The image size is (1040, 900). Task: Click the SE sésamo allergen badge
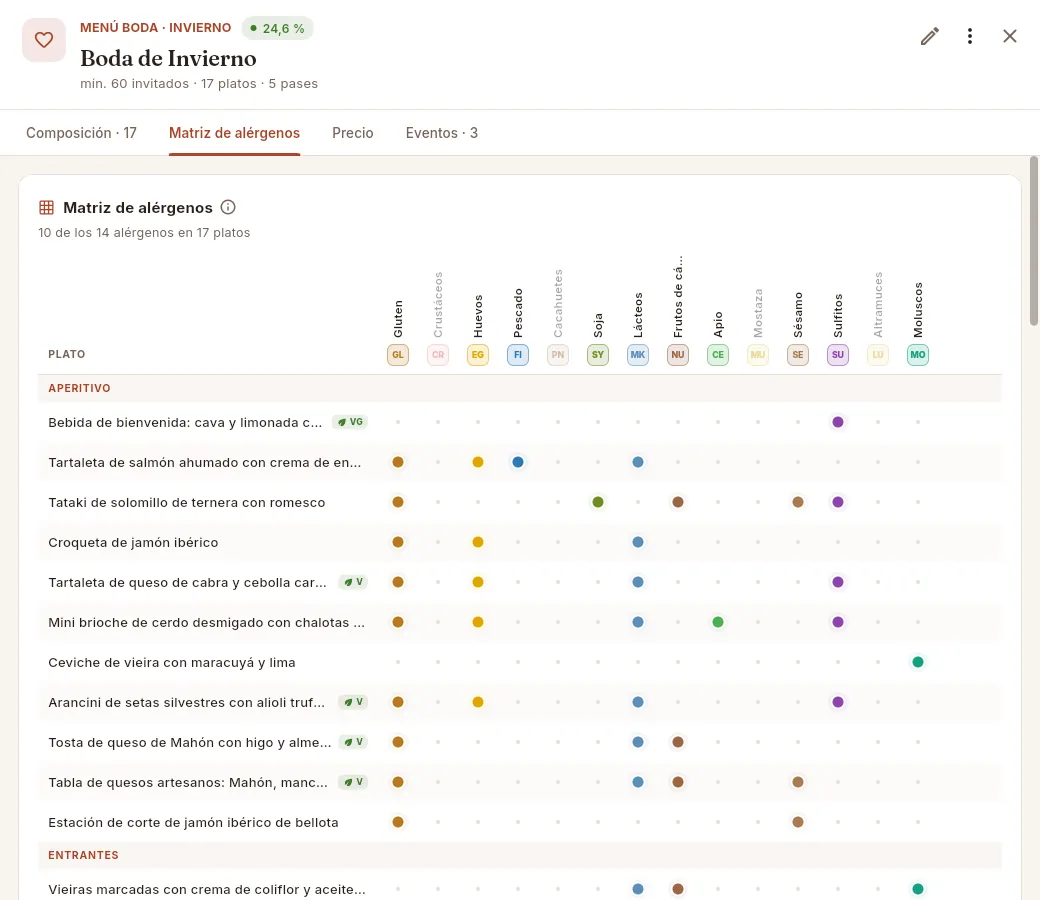[798, 355]
